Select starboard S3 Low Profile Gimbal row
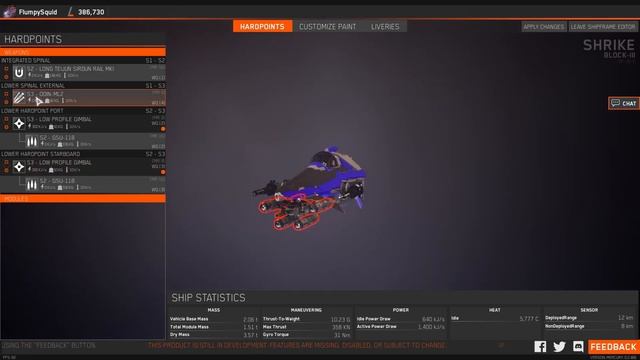This screenshot has width=640, height=360. pos(89,167)
